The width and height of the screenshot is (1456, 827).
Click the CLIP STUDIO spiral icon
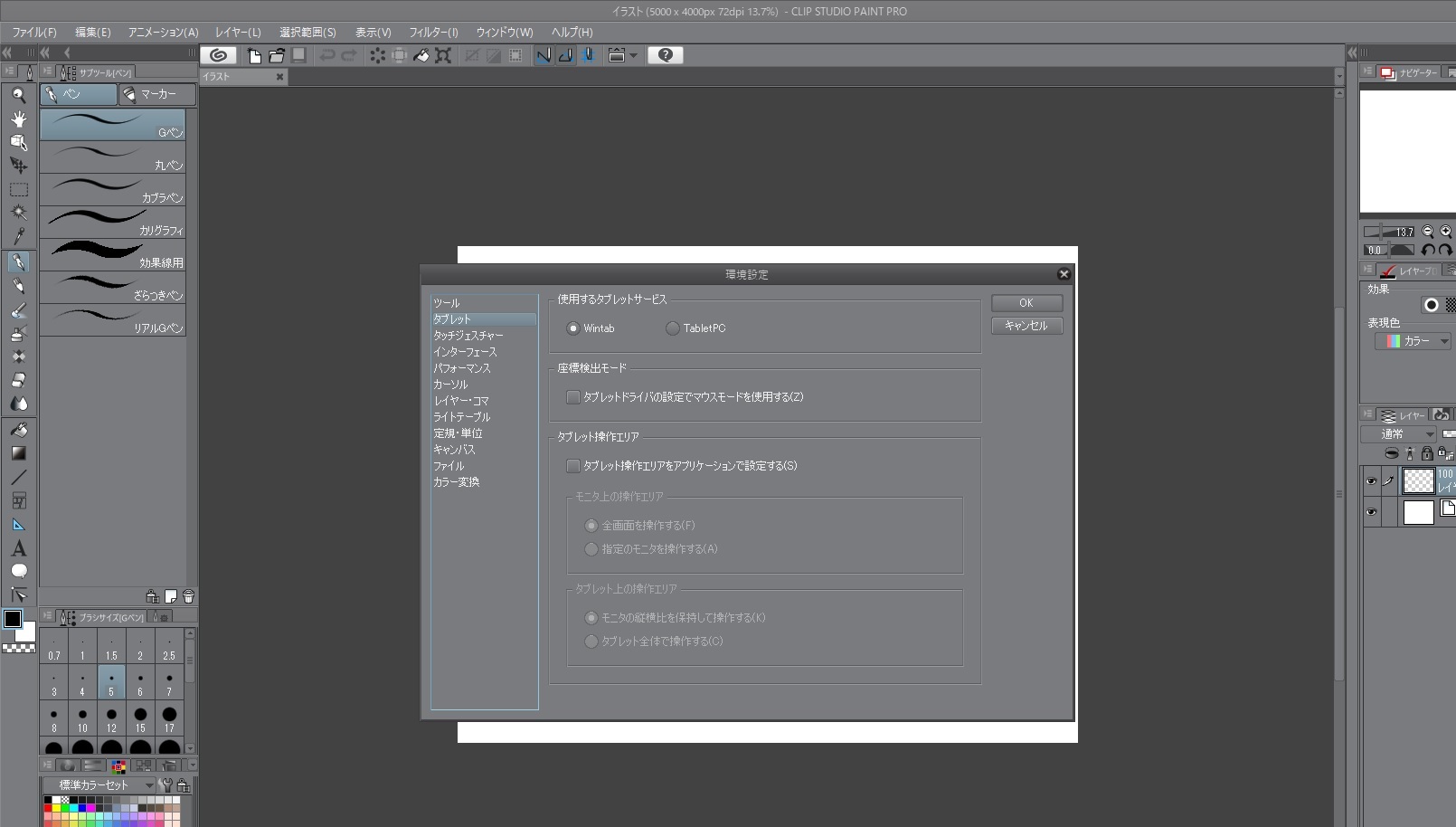pyautogui.click(x=218, y=55)
